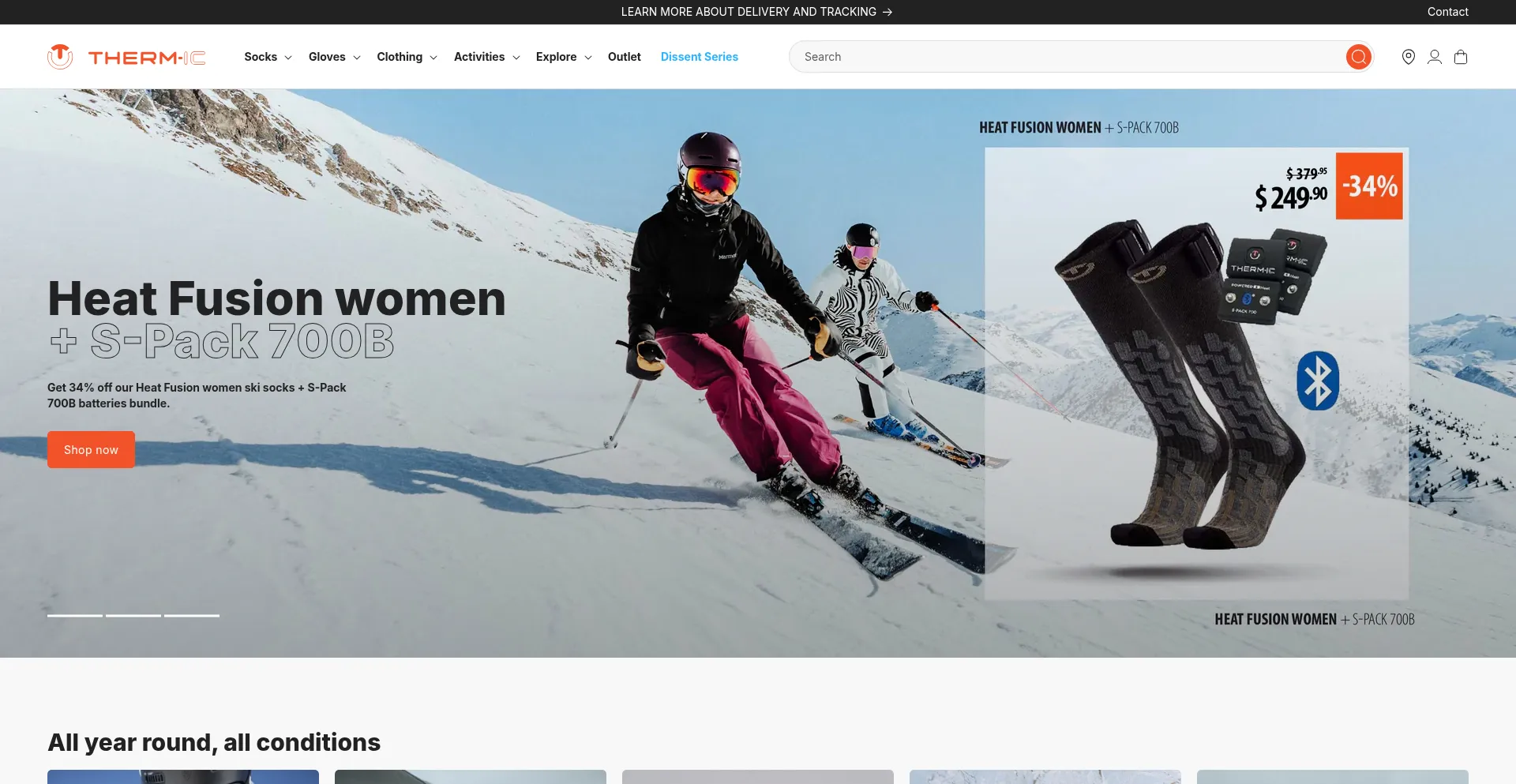Open the Dissent Series link
The height and width of the screenshot is (784, 1516).
pyautogui.click(x=699, y=57)
